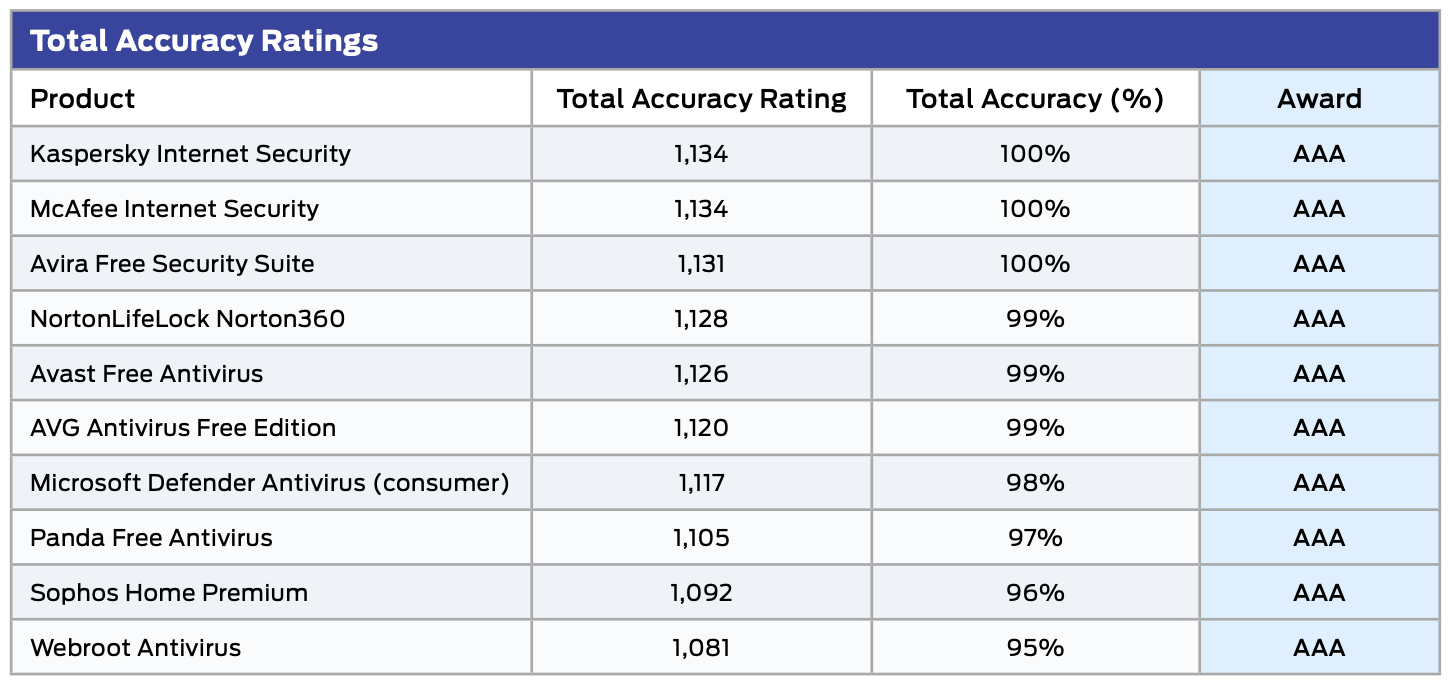
Task: Click Sophos Home Premium product name
Action: tap(169, 593)
